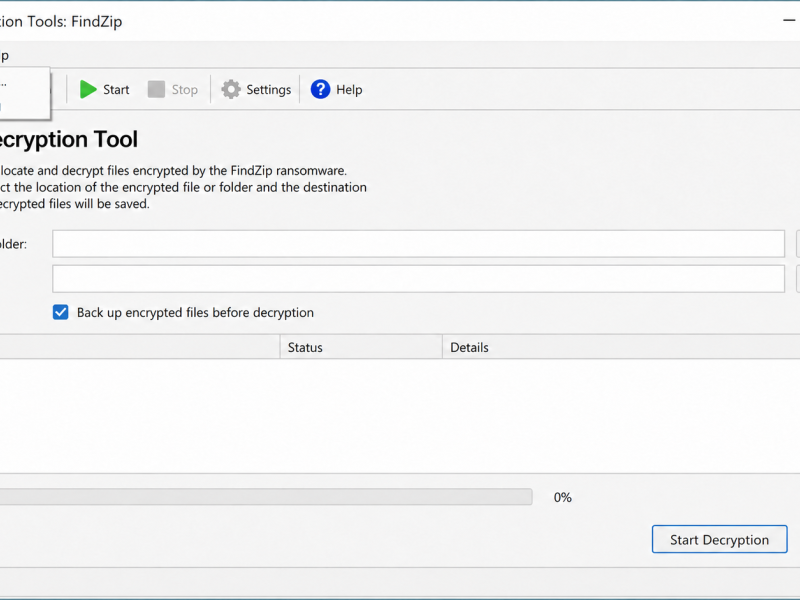Screen dimensions: 800x600
Task: Sort by the Details column header
Action: click(621, 347)
